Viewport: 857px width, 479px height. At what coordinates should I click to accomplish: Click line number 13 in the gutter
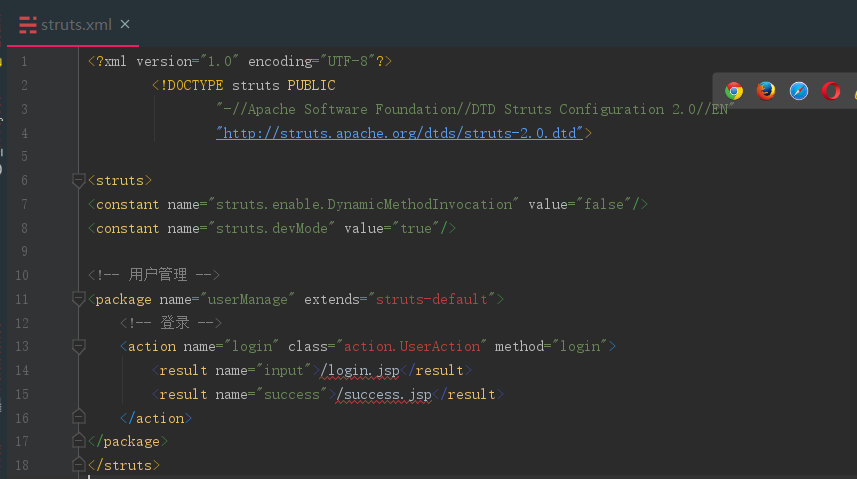tap(22, 346)
